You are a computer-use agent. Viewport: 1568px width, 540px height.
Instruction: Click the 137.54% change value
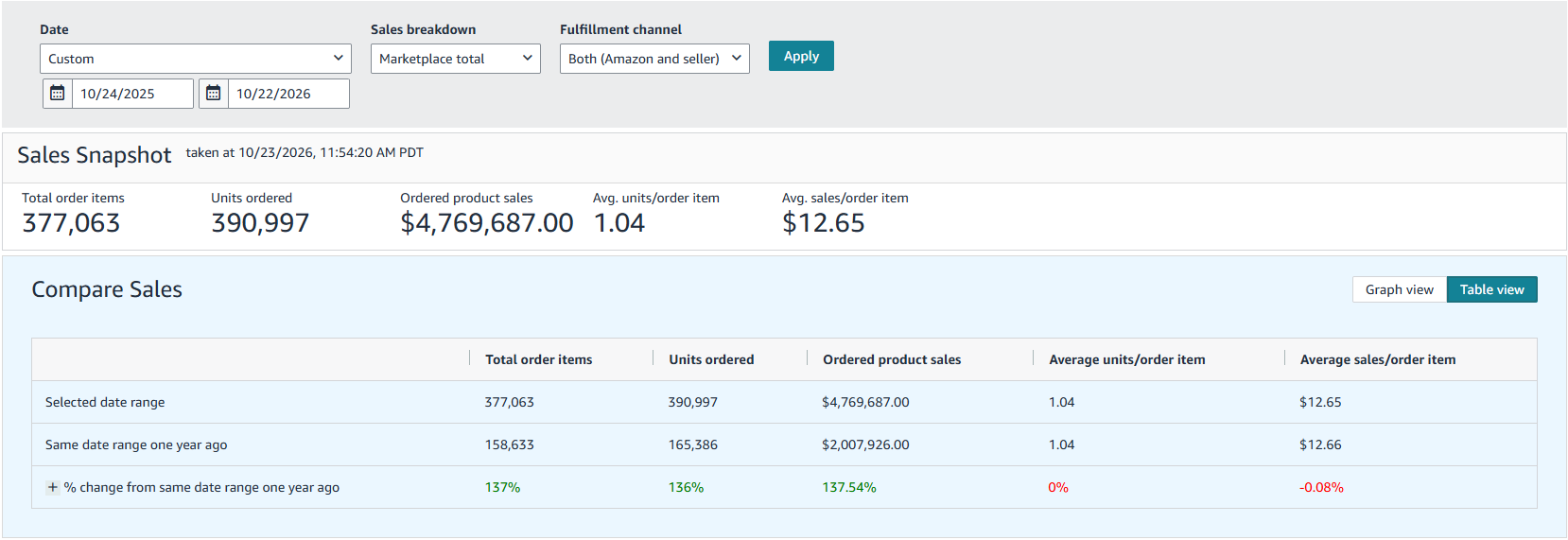point(849,487)
